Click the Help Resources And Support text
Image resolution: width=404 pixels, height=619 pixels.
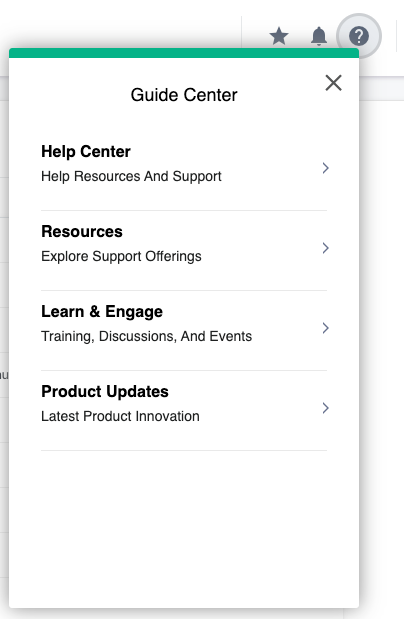[131, 176]
